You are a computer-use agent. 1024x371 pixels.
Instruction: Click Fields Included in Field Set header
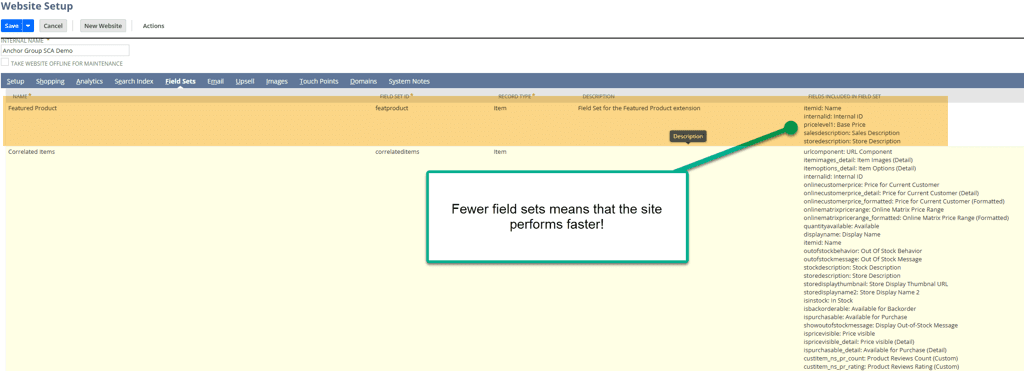(x=844, y=97)
